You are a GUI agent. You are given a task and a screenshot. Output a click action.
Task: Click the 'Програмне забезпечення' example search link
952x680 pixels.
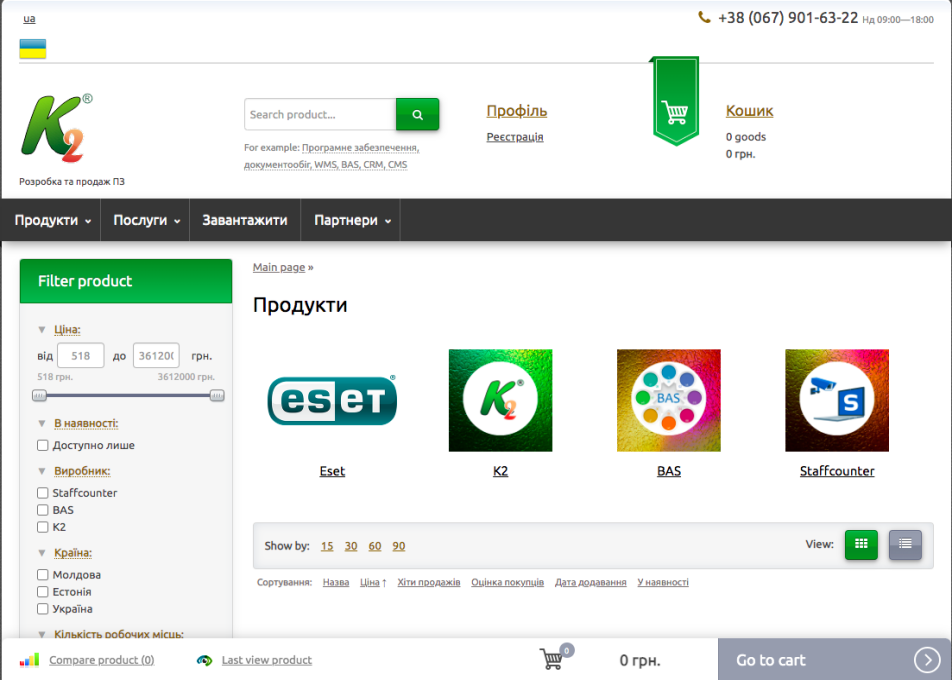[x=359, y=148]
